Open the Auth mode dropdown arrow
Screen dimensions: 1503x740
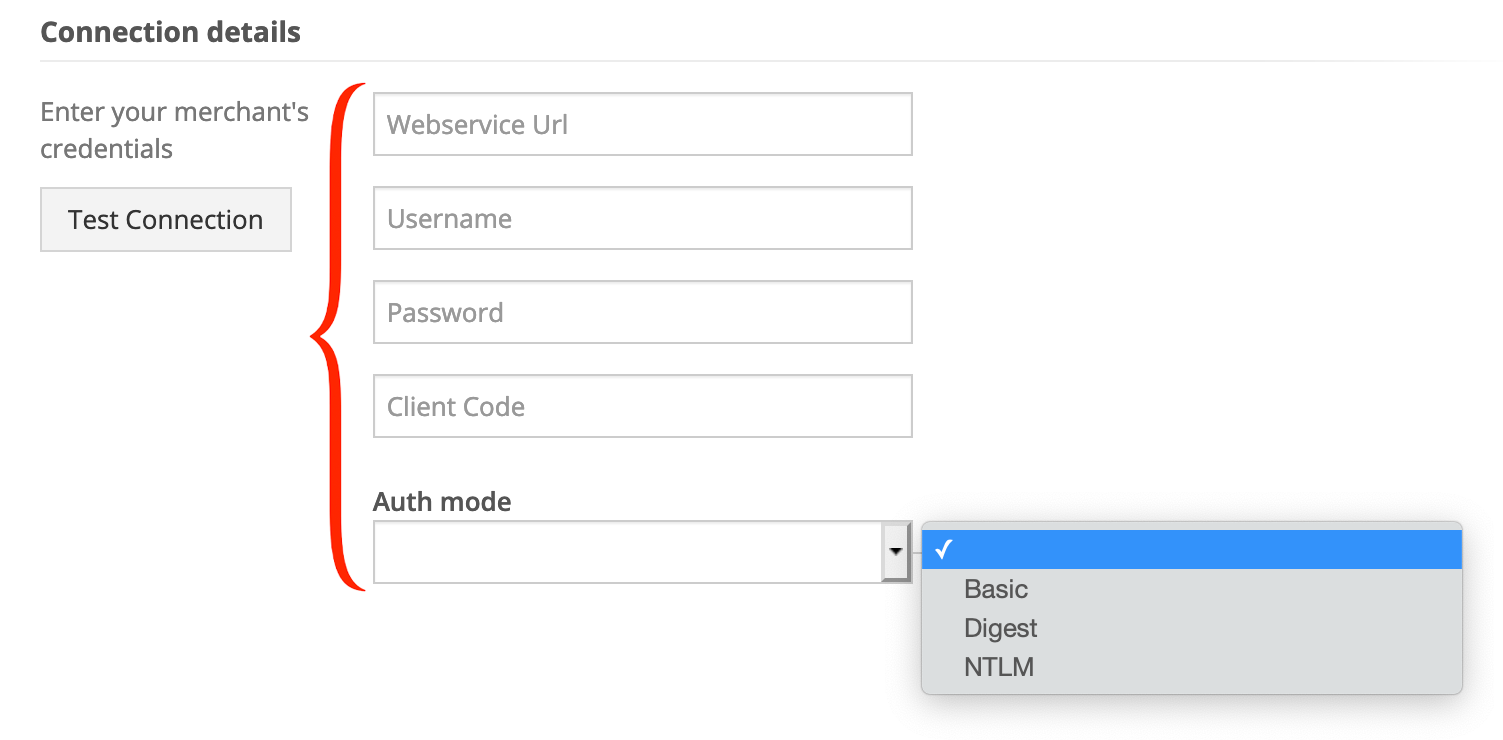click(896, 552)
